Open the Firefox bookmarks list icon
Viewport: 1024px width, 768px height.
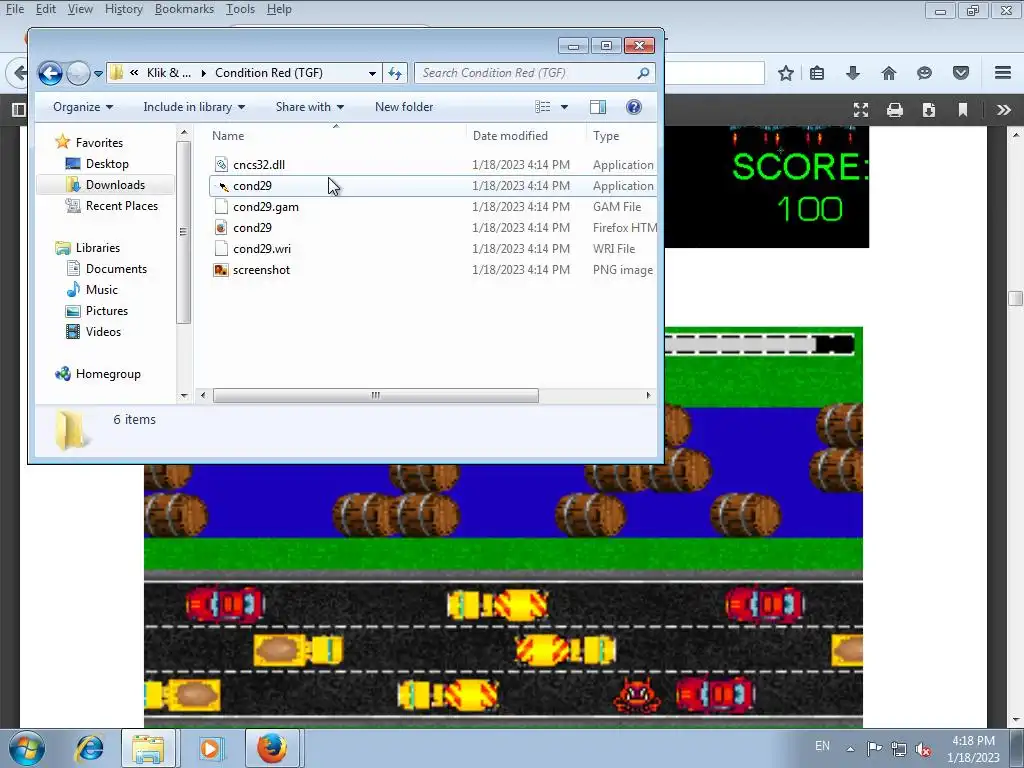pyautogui.click(x=817, y=73)
